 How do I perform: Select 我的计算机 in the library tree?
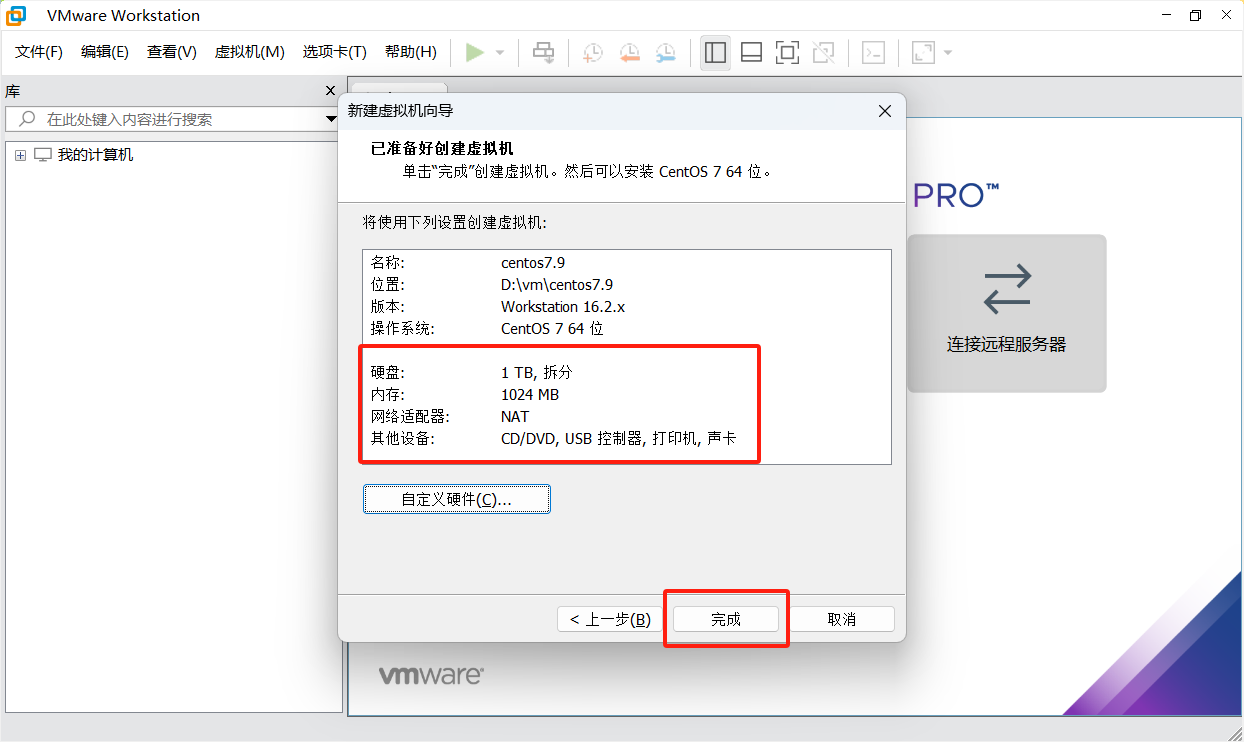[x=95, y=155]
